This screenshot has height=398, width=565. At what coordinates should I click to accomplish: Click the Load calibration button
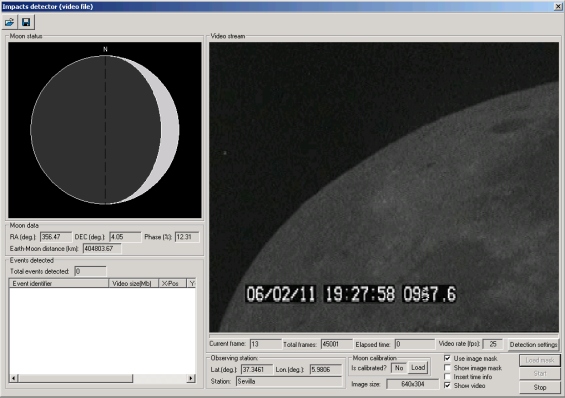418,368
